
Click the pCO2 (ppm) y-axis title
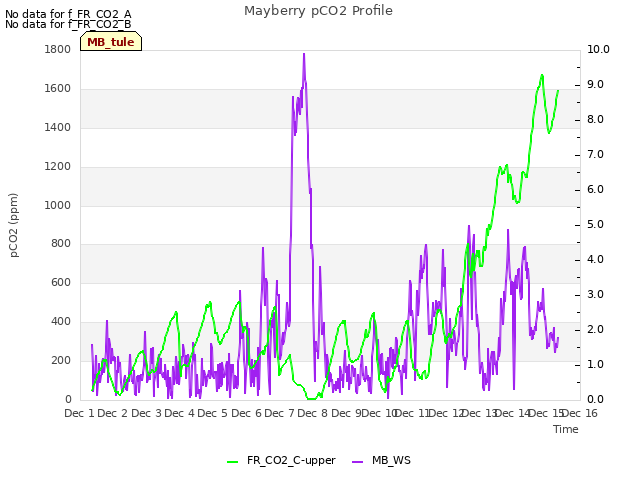[x=14, y=225]
